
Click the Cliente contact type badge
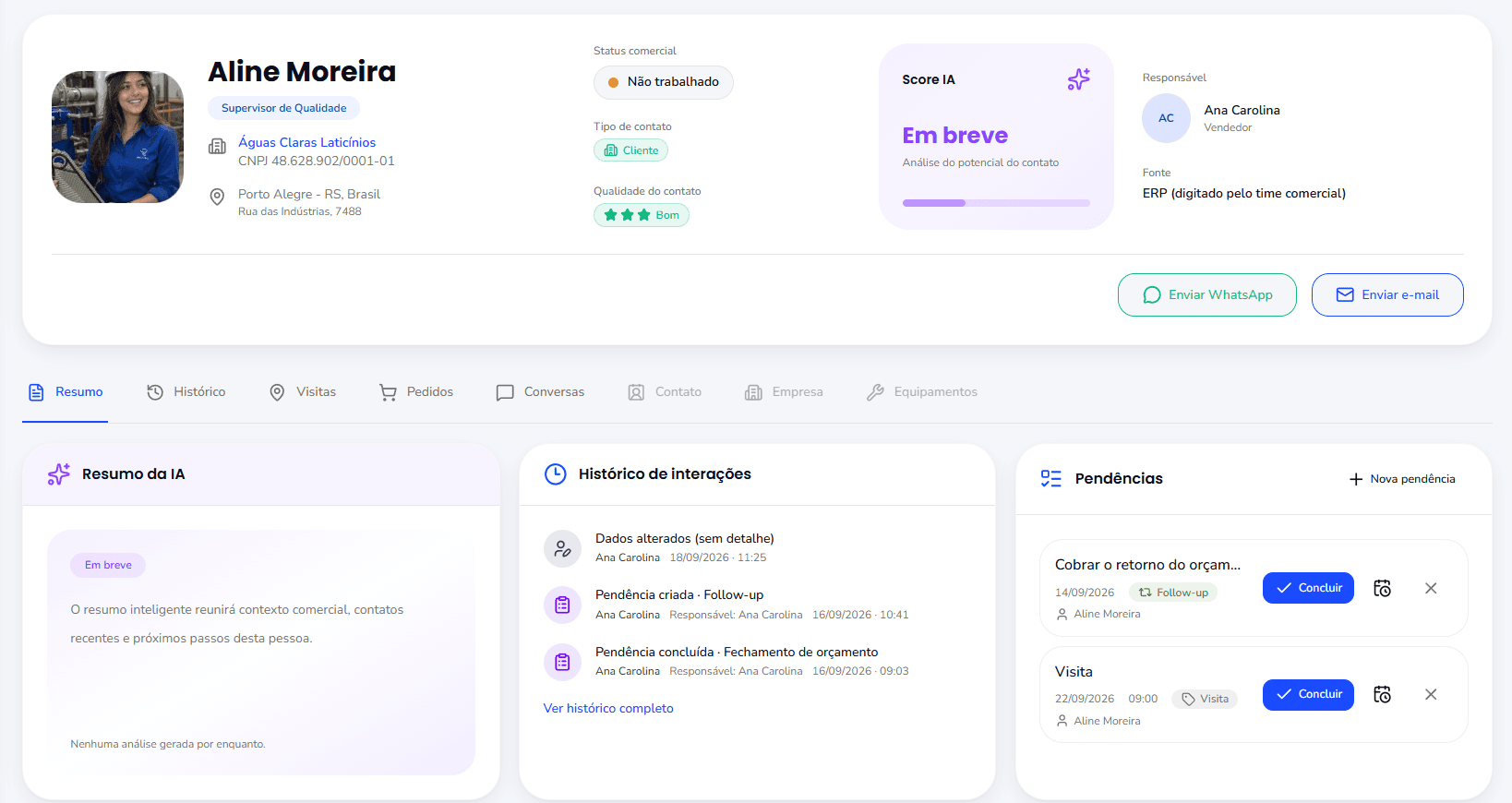(631, 150)
